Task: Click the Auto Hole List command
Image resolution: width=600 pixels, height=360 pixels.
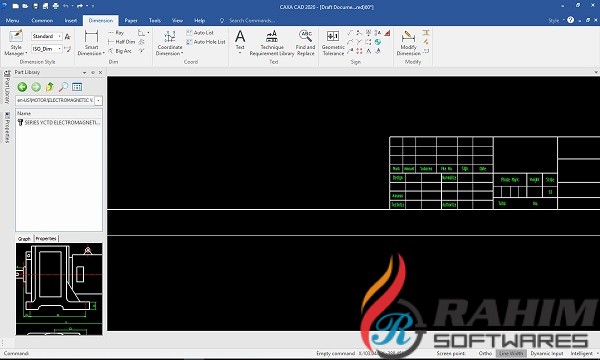Action: 206,42
